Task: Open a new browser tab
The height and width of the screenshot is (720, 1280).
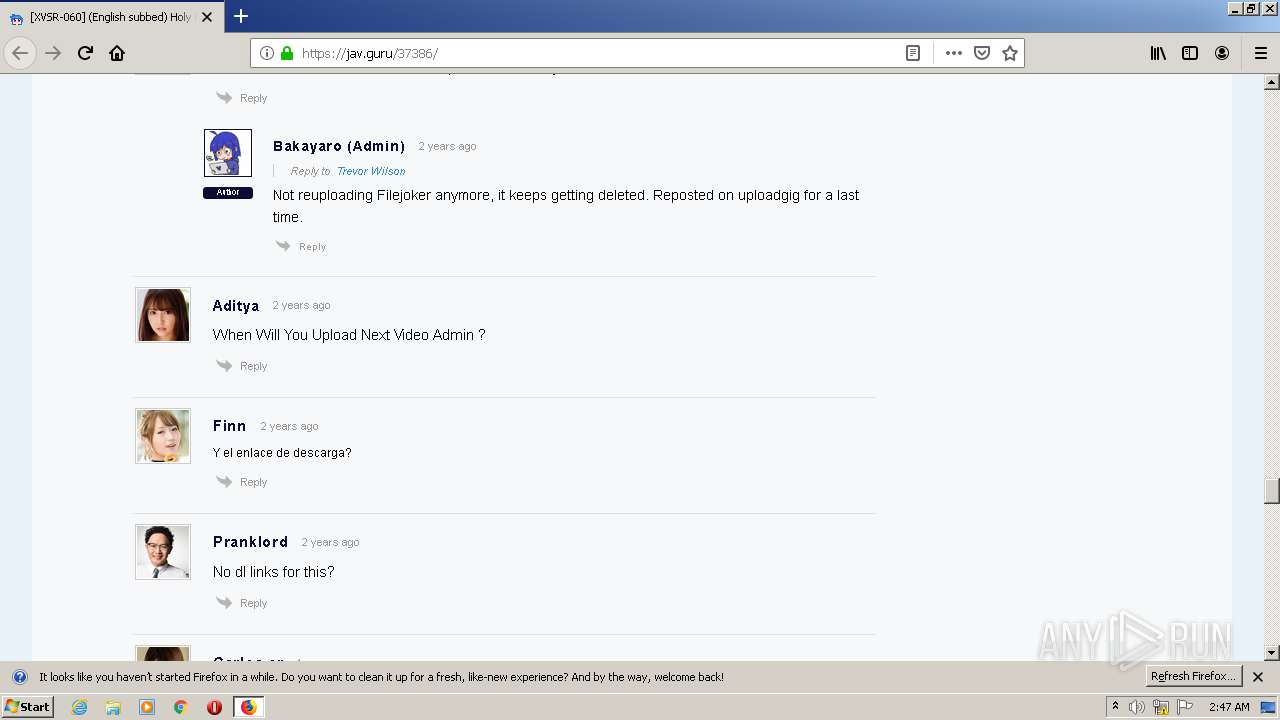Action: click(241, 16)
